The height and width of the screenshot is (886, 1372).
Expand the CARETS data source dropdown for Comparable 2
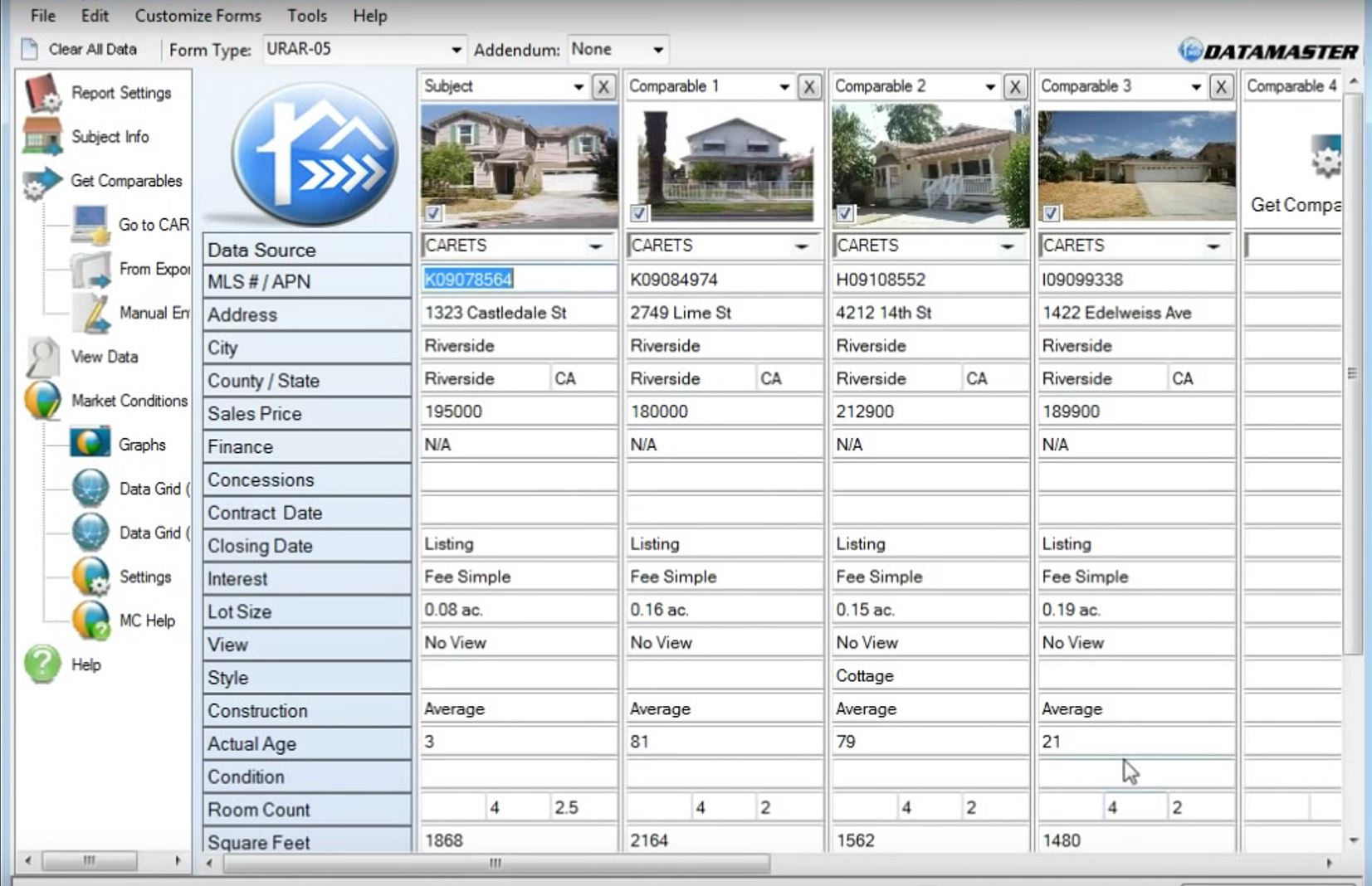[1008, 246]
